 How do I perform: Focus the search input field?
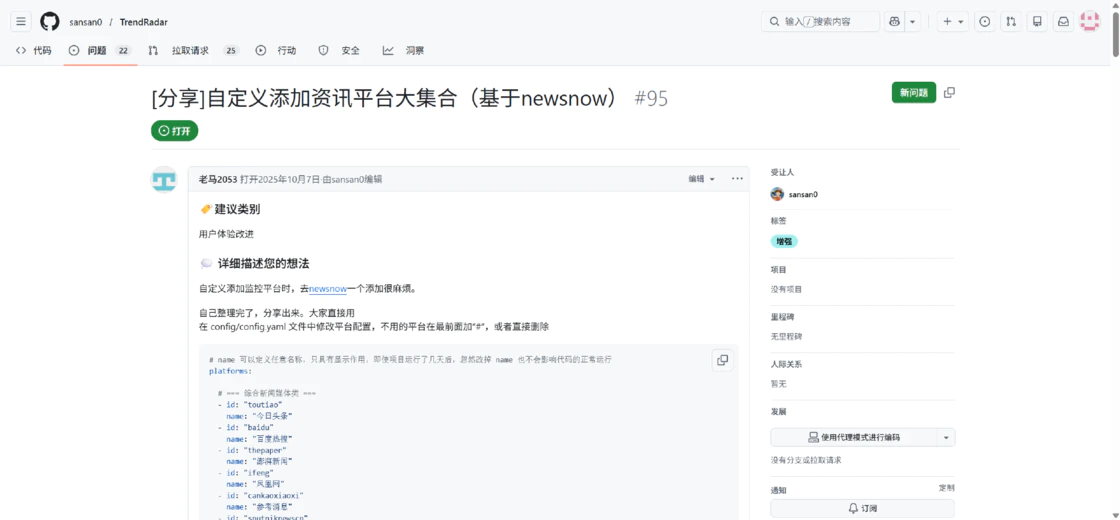tap(821, 21)
